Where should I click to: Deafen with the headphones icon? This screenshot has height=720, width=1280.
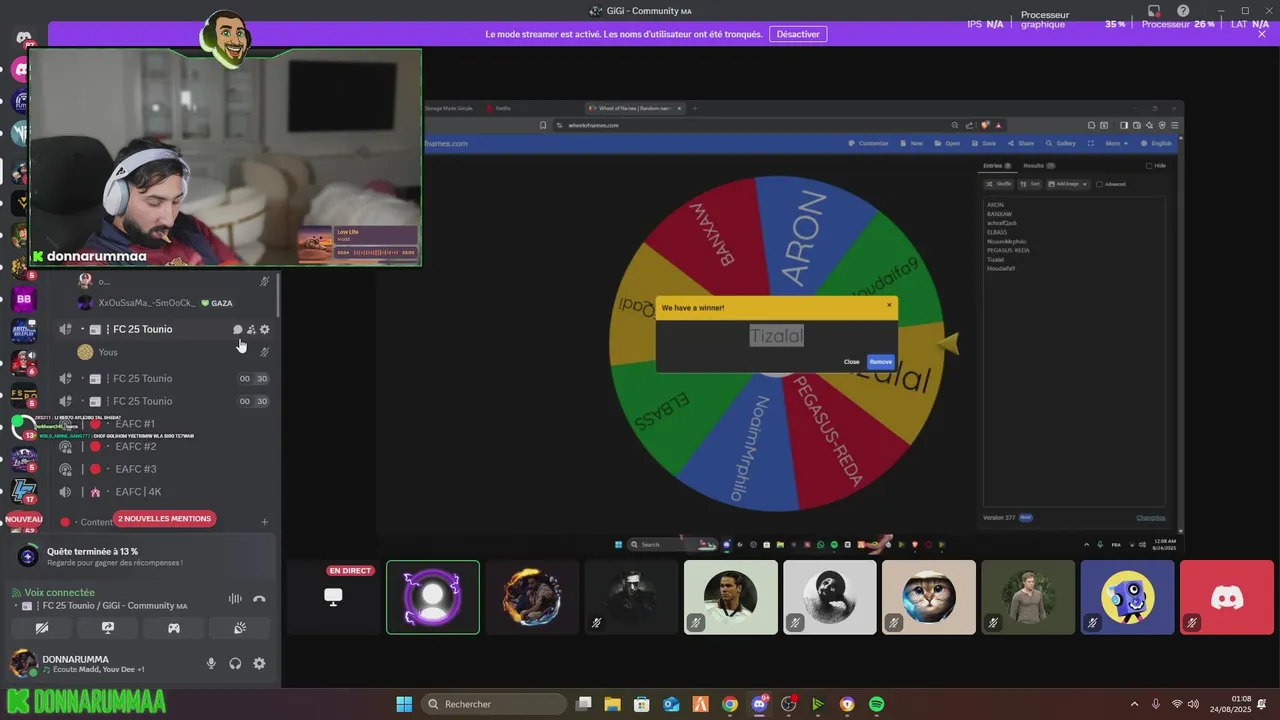pyautogui.click(x=235, y=663)
